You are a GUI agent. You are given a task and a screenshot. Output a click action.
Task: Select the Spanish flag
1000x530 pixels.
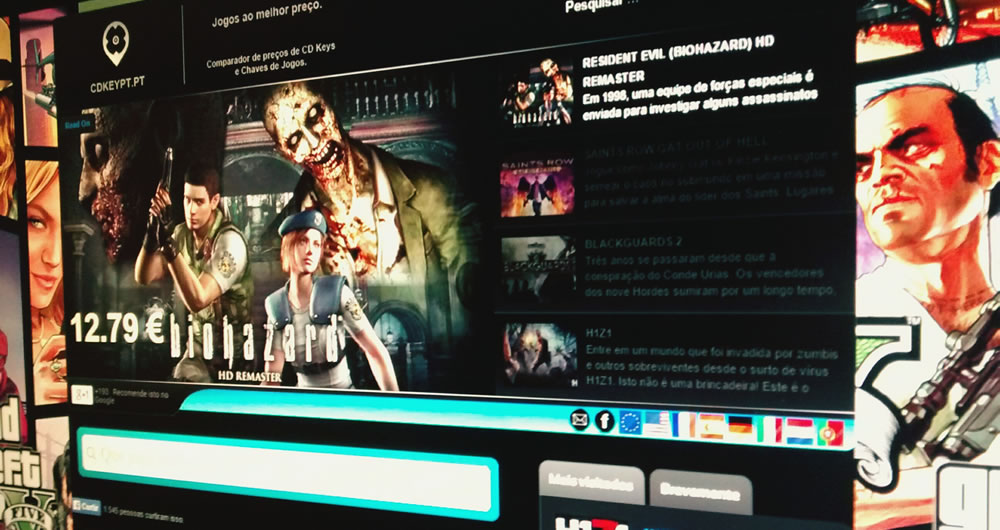point(712,427)
